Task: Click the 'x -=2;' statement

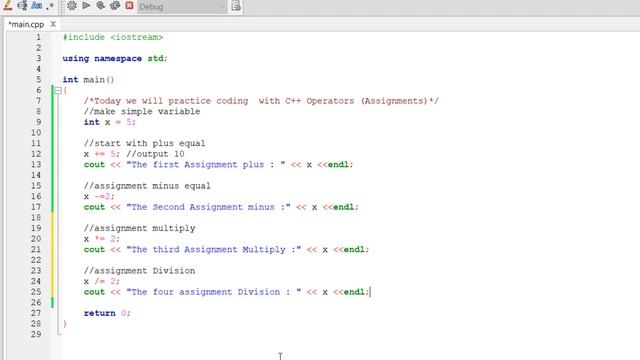Action: (99, 196)
